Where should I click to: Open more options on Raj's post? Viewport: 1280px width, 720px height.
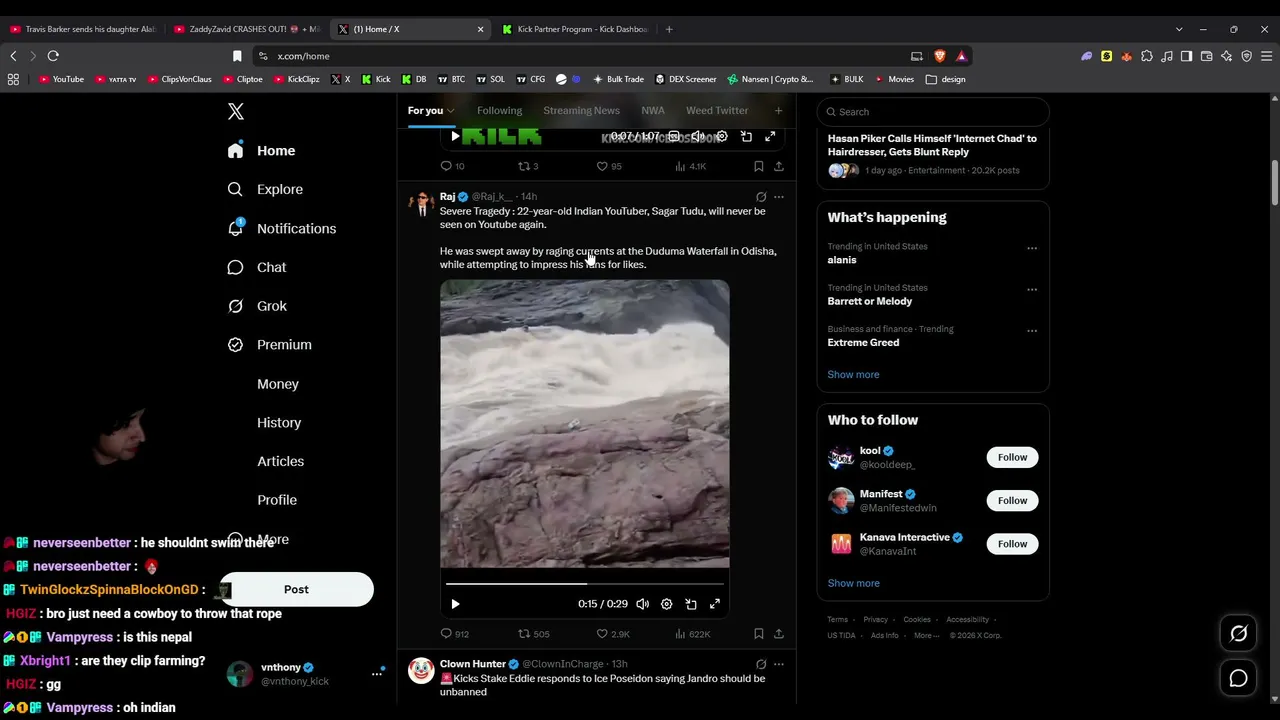click(779, 197)
